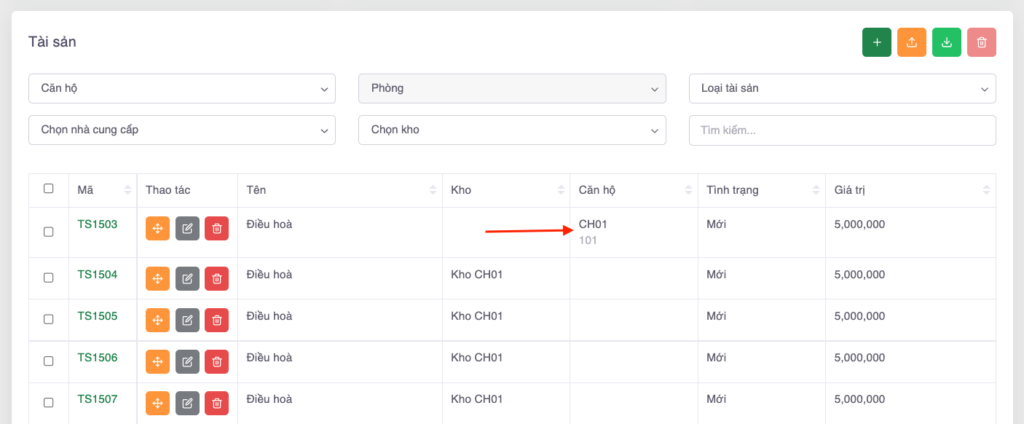Select the checkbox for row TS1506
Screen dimensions: 1024x424
48,360
